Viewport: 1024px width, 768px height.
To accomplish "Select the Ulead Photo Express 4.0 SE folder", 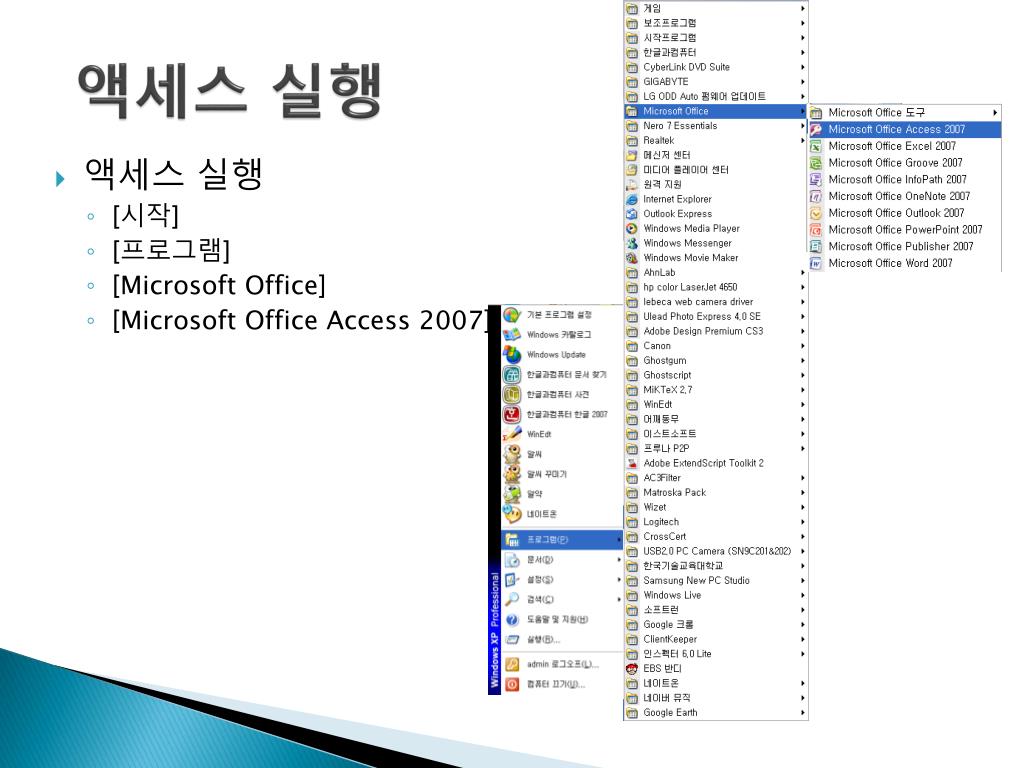I will (716, 316).
